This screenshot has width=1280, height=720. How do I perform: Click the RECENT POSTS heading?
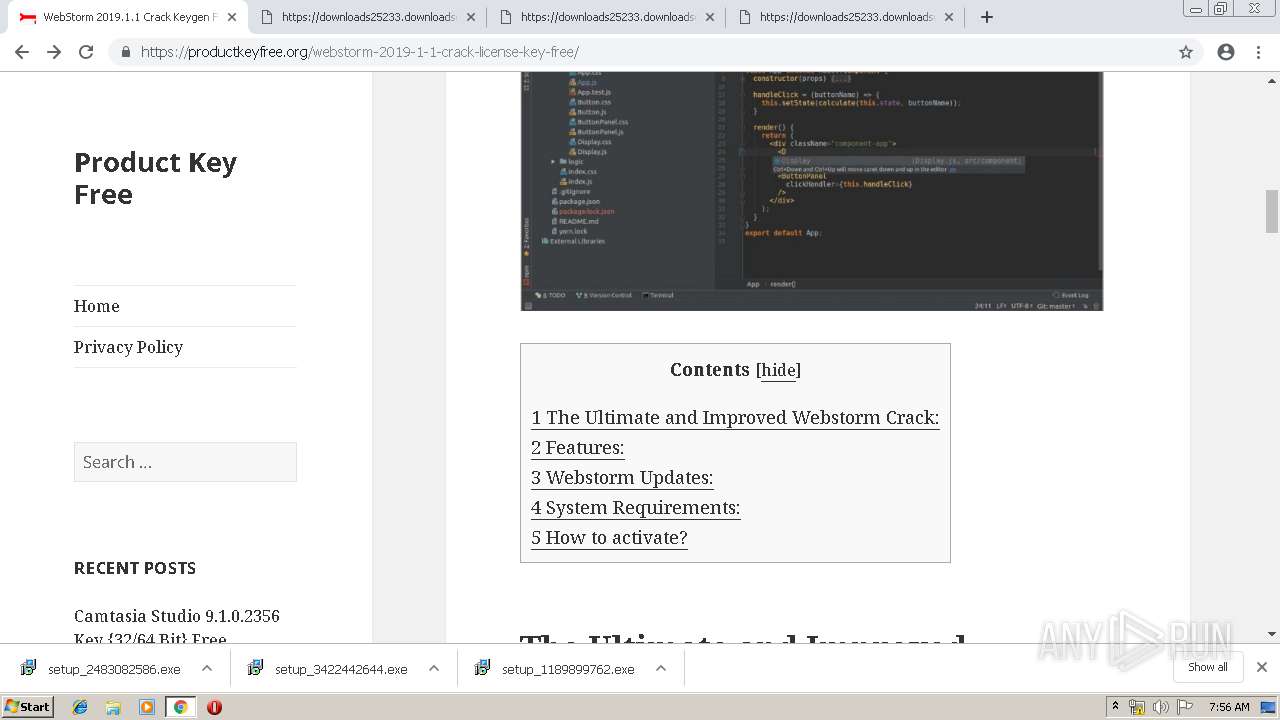[135, 568]
